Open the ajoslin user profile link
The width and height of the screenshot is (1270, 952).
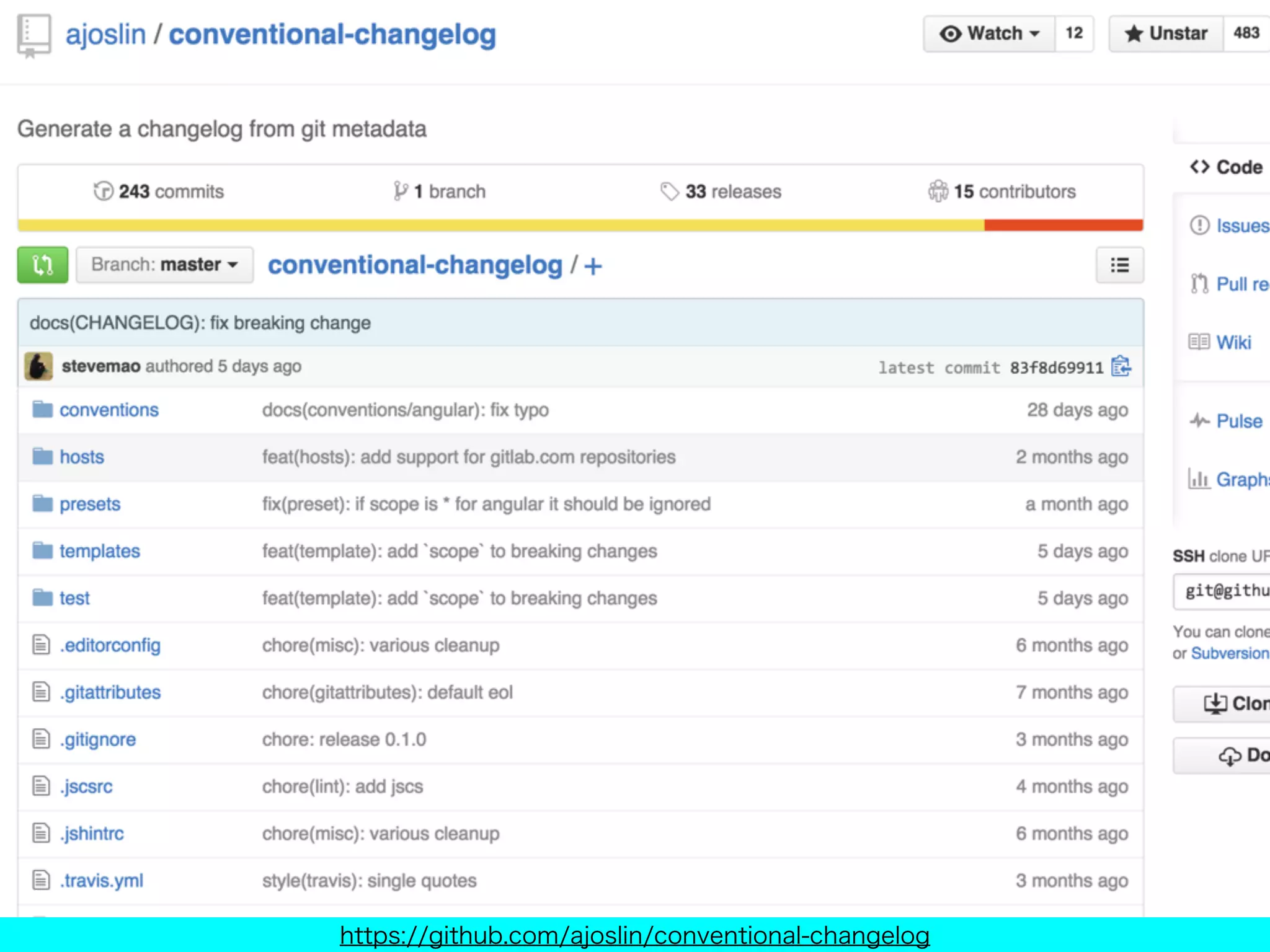[x=105, y=34]
